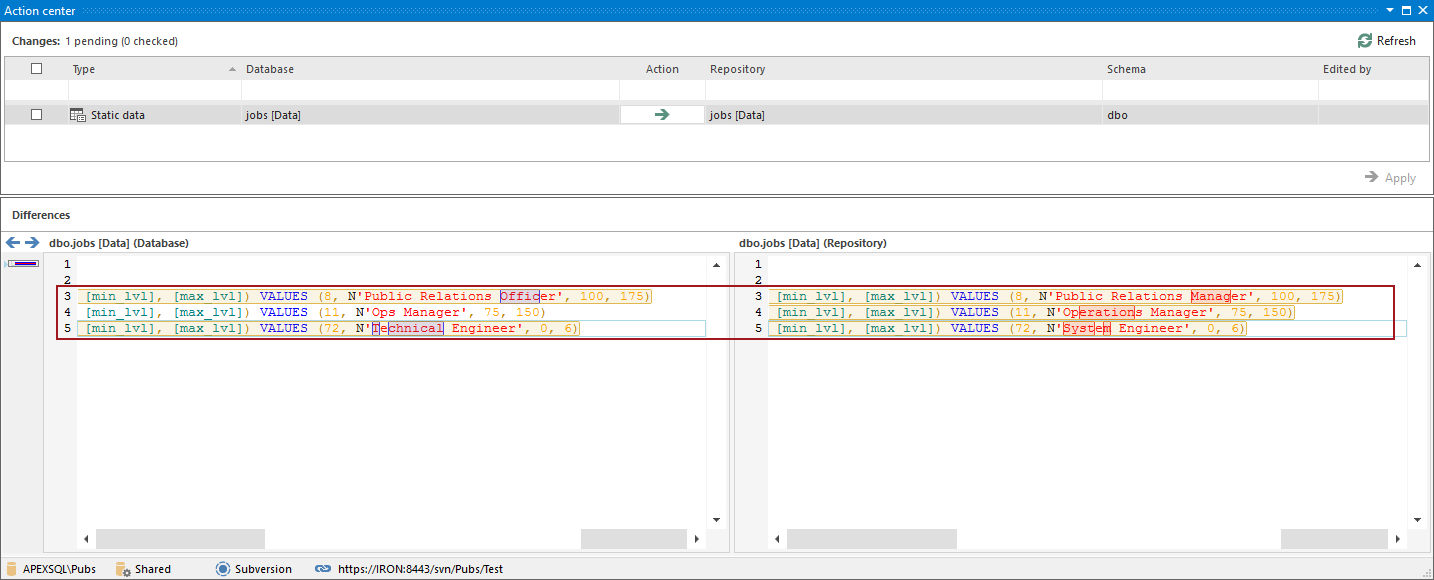This screenshot has width=1434, height=580.
Task: Click green commit arrow in Action column
Action: coord(662,115)
